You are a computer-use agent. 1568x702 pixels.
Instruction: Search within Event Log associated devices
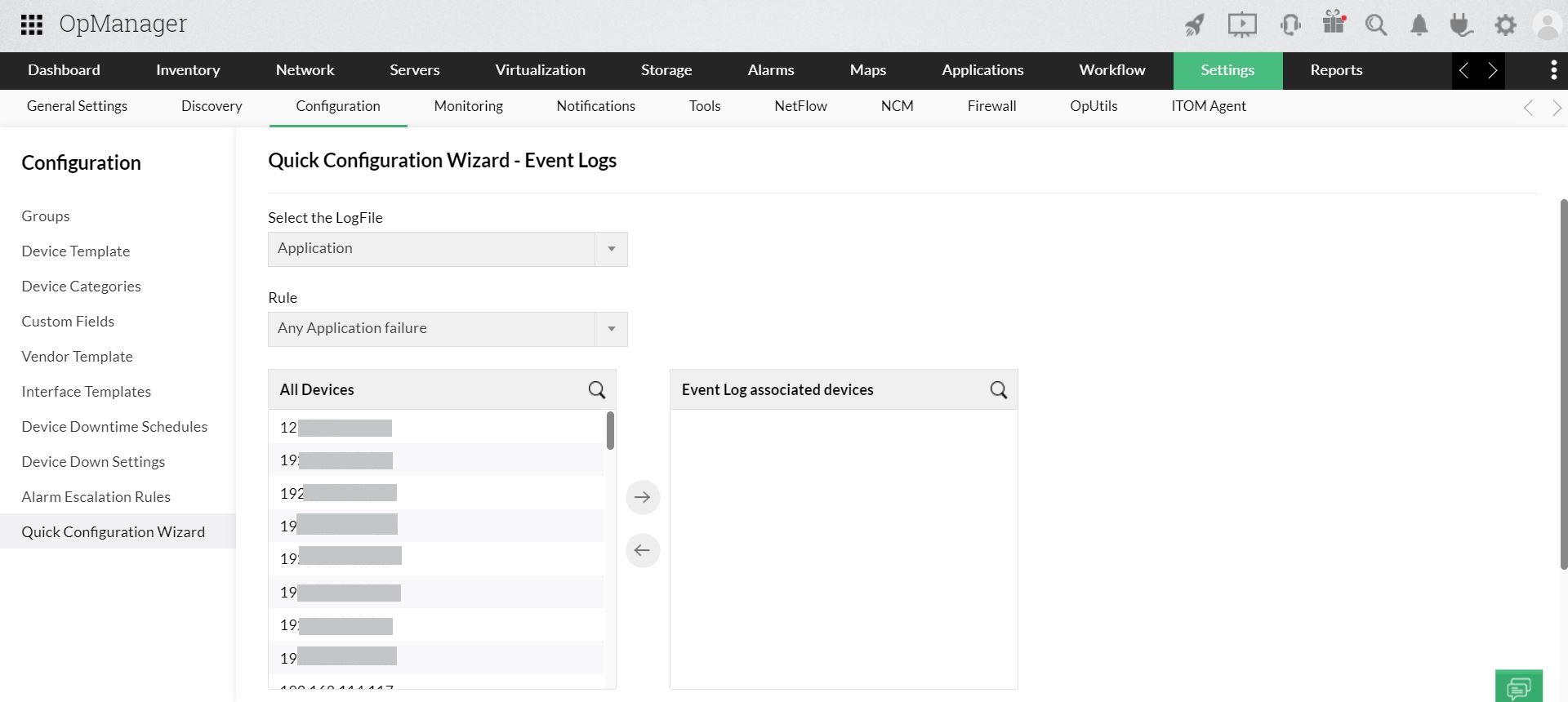coord(999,390)
